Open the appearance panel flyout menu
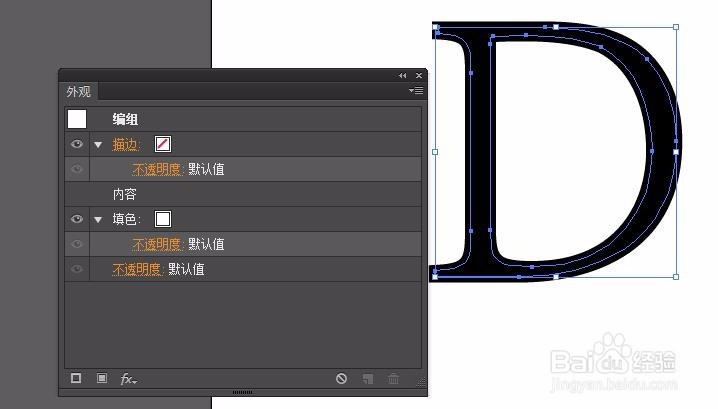This screenshot has height=409, width=718. (416, 91)
